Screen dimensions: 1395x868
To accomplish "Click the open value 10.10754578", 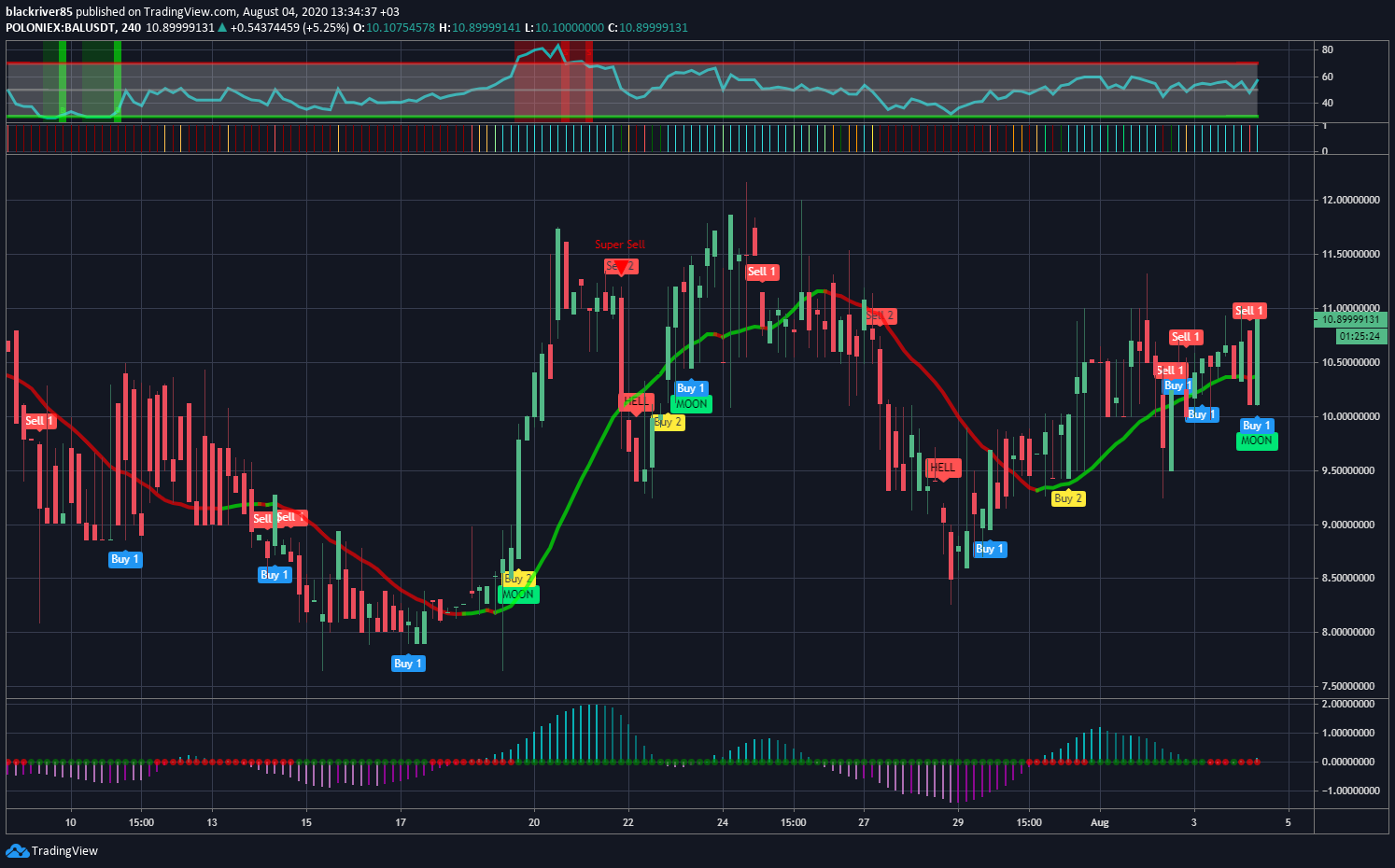I will [x=401, y=27].
